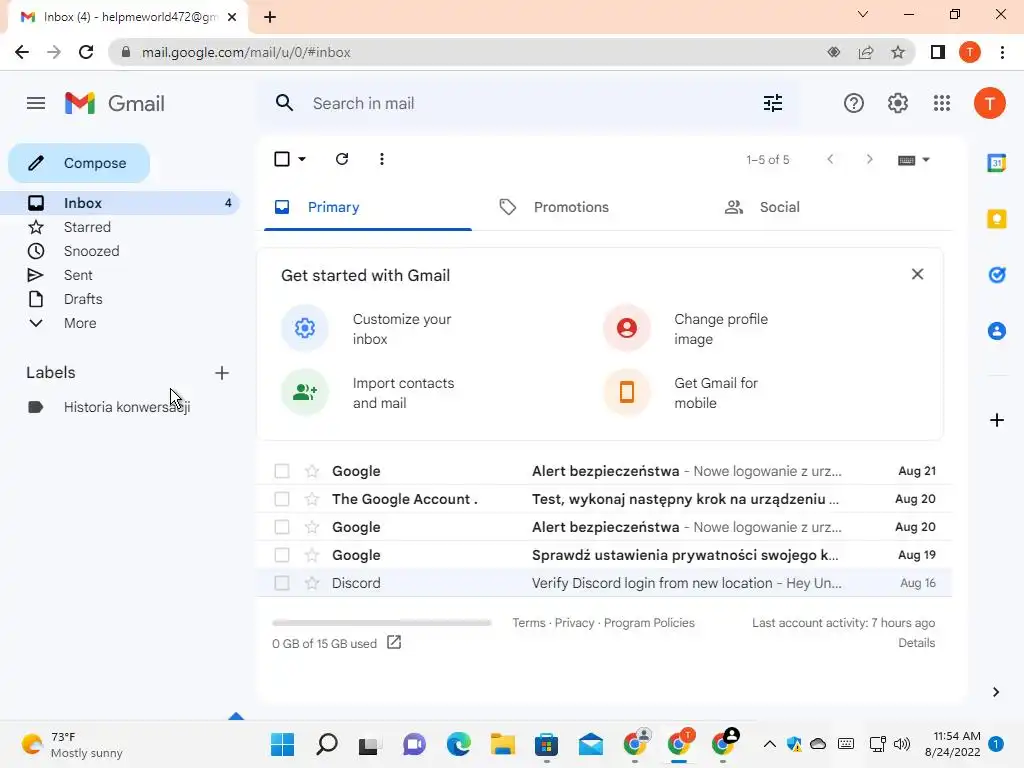Open Google Keep side panel

(997, 219)
